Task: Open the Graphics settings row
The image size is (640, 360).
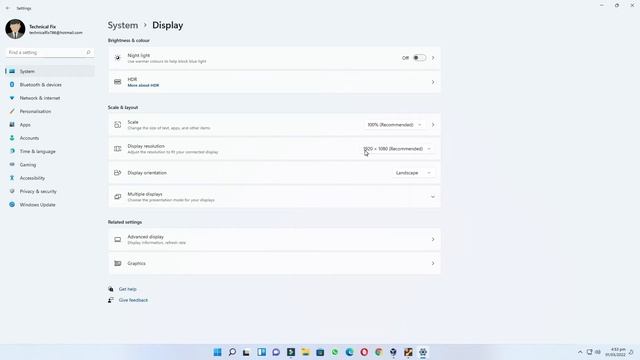Action: pos(274,264)
